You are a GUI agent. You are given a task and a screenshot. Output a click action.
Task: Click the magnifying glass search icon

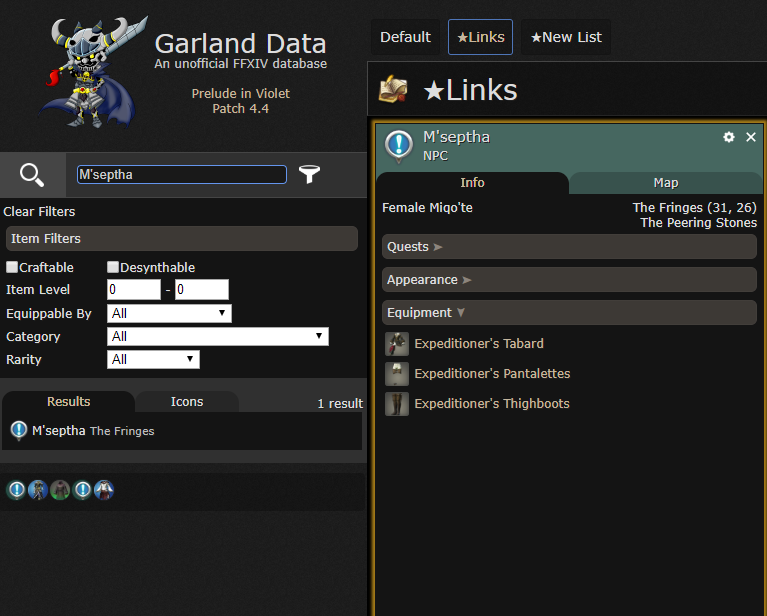pos(32,175)
